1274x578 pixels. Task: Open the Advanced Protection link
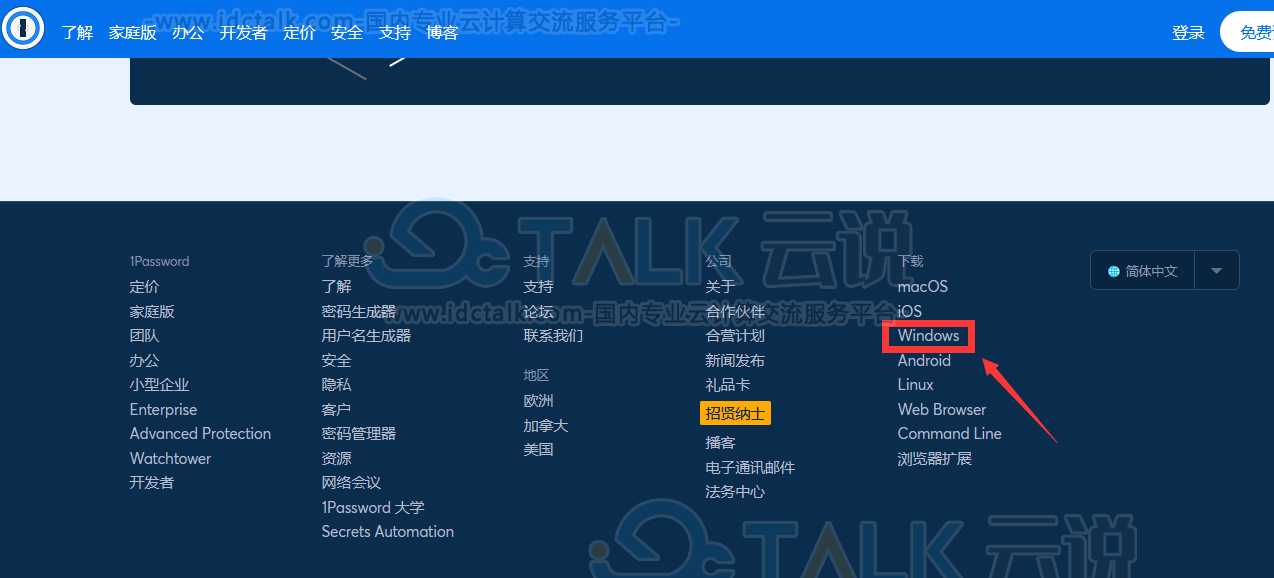pyautogui.click(x=200, y=434)
